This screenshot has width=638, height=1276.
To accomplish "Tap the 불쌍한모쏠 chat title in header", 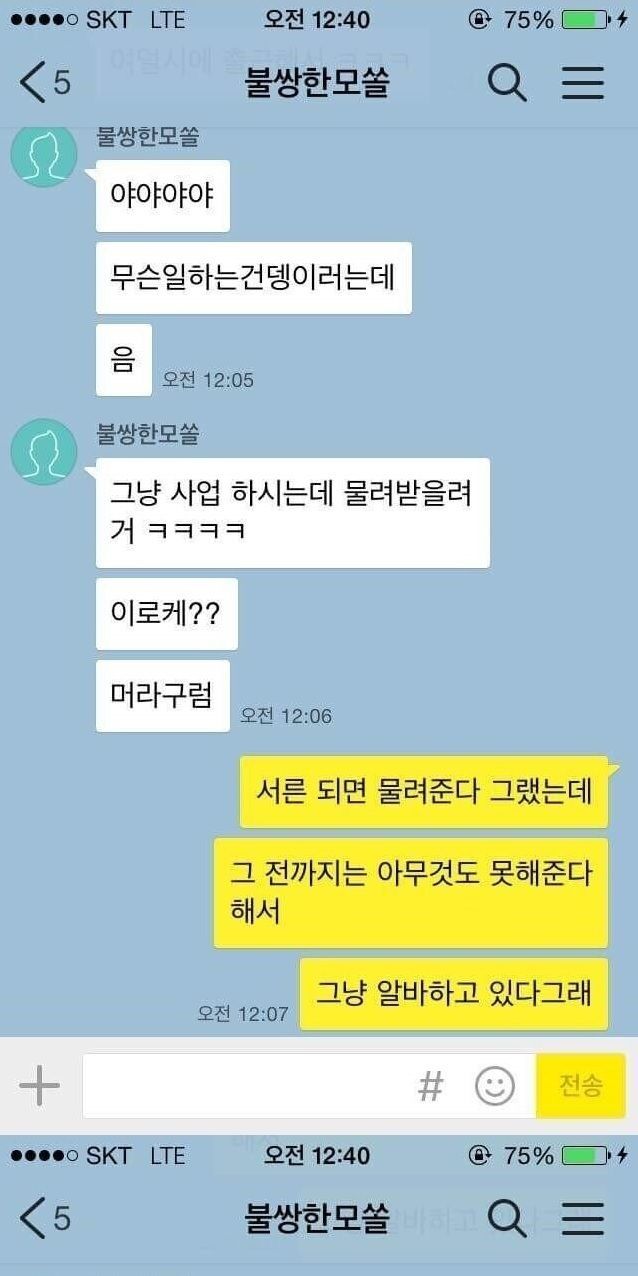I will pos(317,83).
